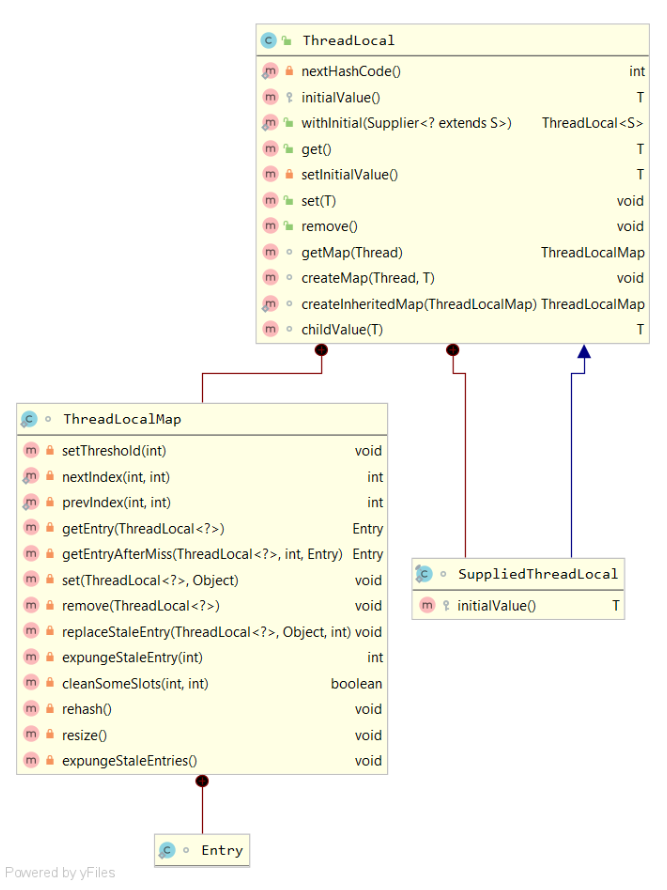This screenshot has width=667, height=890.
Task: Click ThreadLocal<S> return type of withInitial
Action: click(593, 123)
